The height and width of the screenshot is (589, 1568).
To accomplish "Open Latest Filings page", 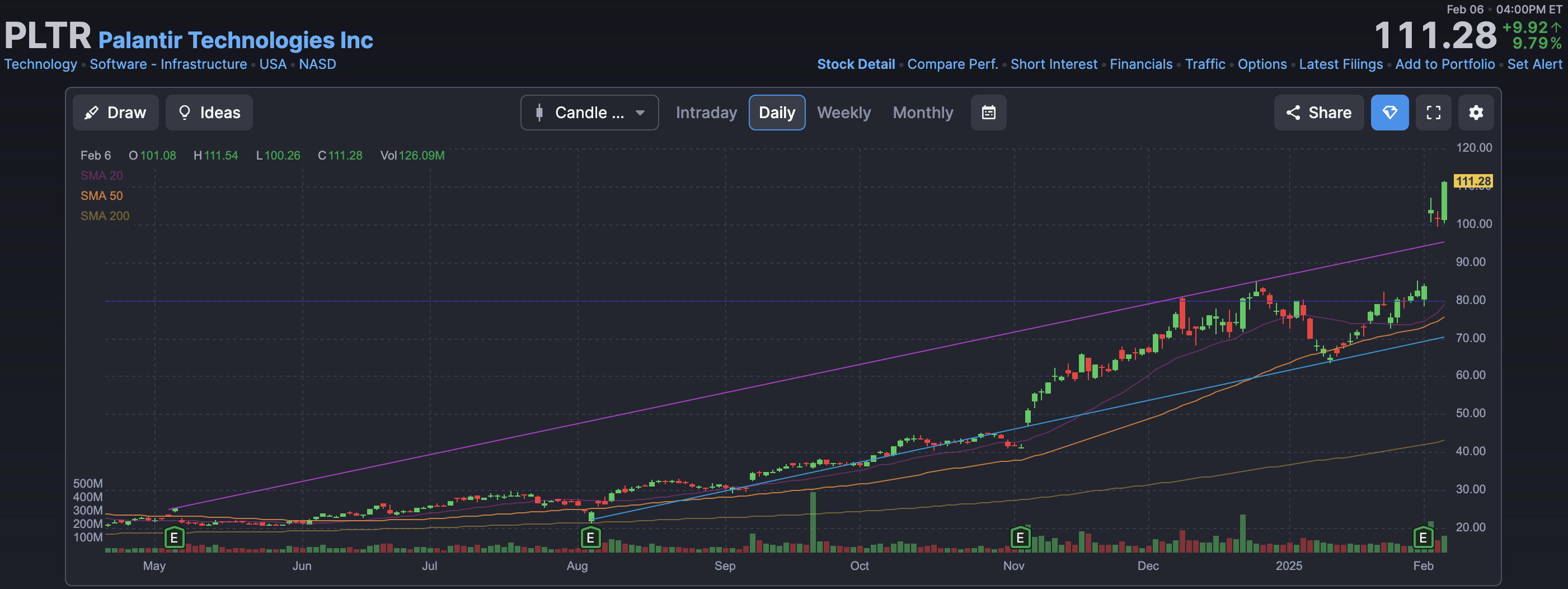I will click(x=1341, y=64).
